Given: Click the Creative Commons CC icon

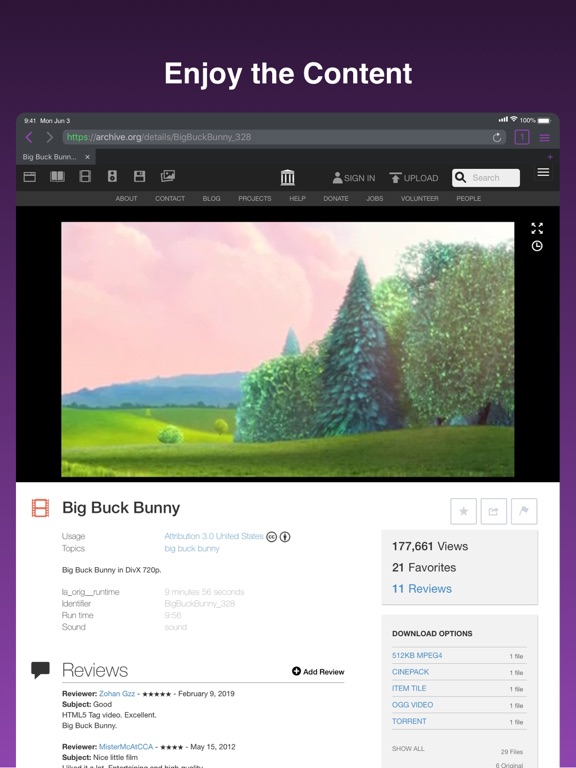Looking at the screenshot, I should pyautogui.click(x=271, y=537).
